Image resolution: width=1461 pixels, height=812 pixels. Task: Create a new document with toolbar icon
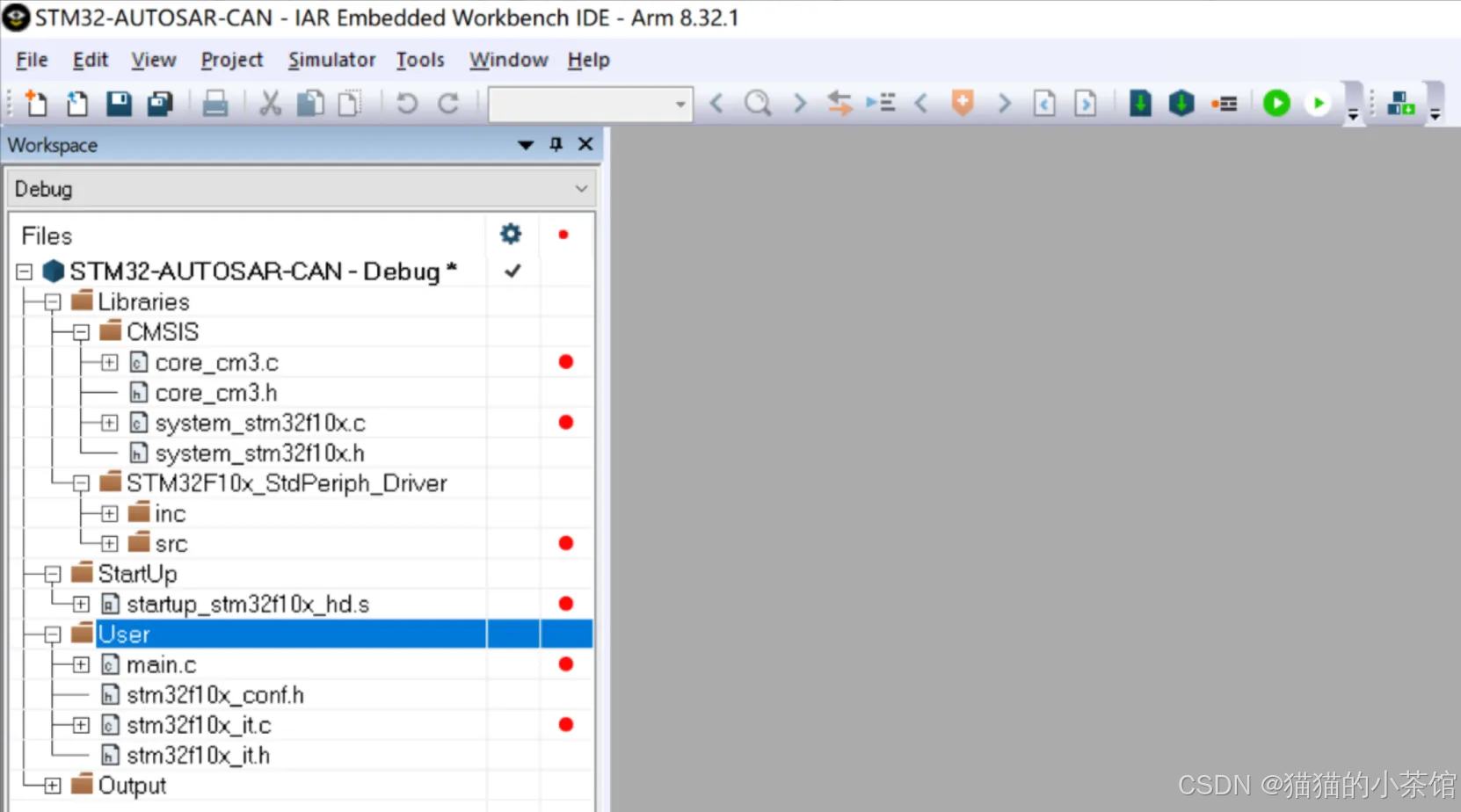[x=36, y=104]
